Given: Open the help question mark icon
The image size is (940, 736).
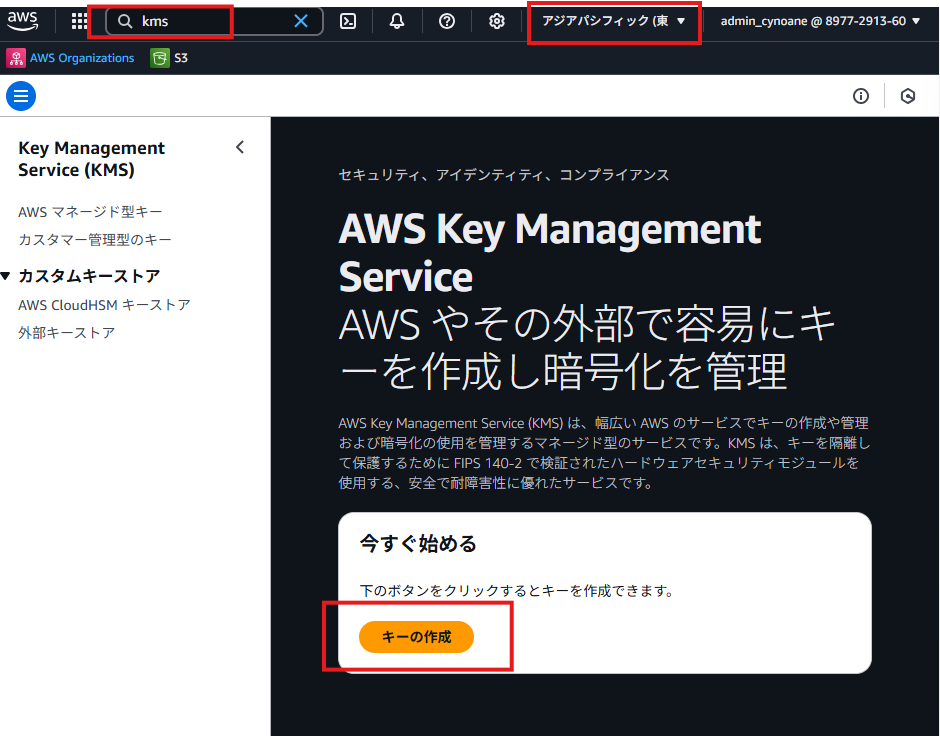Looking at the screenshot, I should pyautogui.click(x=447, y=22).
